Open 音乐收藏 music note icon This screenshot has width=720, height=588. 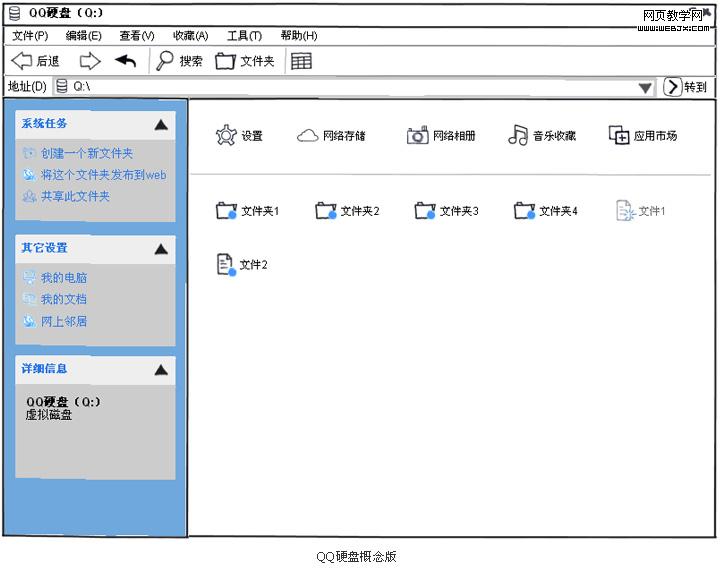pos(517,136)
